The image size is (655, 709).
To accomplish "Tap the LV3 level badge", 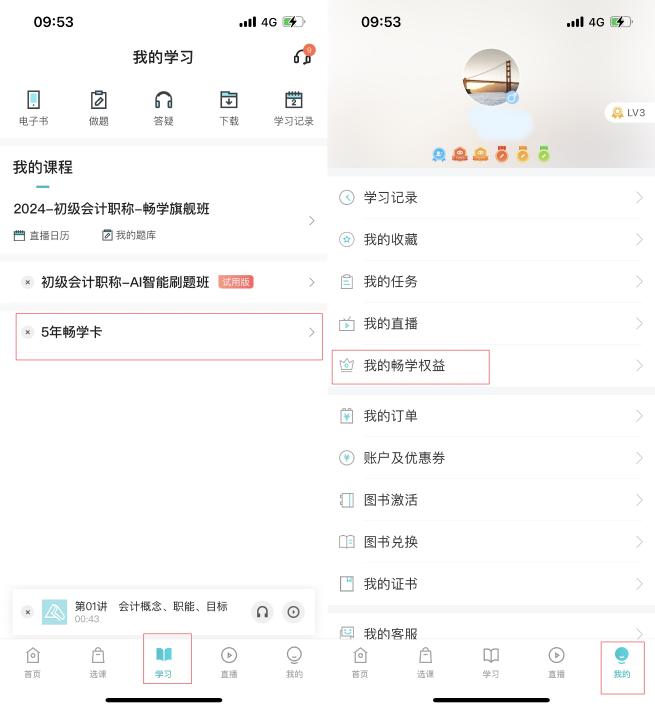I will (630, 113).
